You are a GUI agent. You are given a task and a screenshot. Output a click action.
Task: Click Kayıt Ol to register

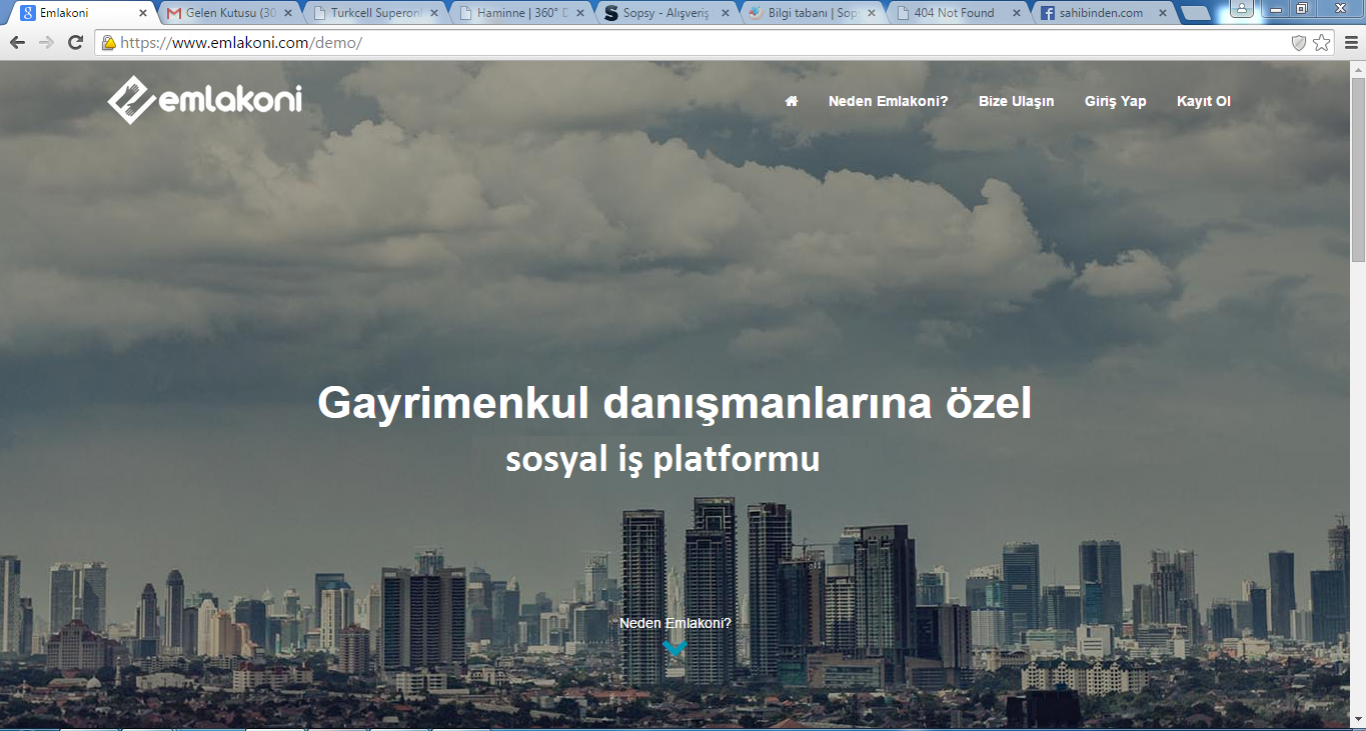pyautogui.click(x=1203, y=101)
